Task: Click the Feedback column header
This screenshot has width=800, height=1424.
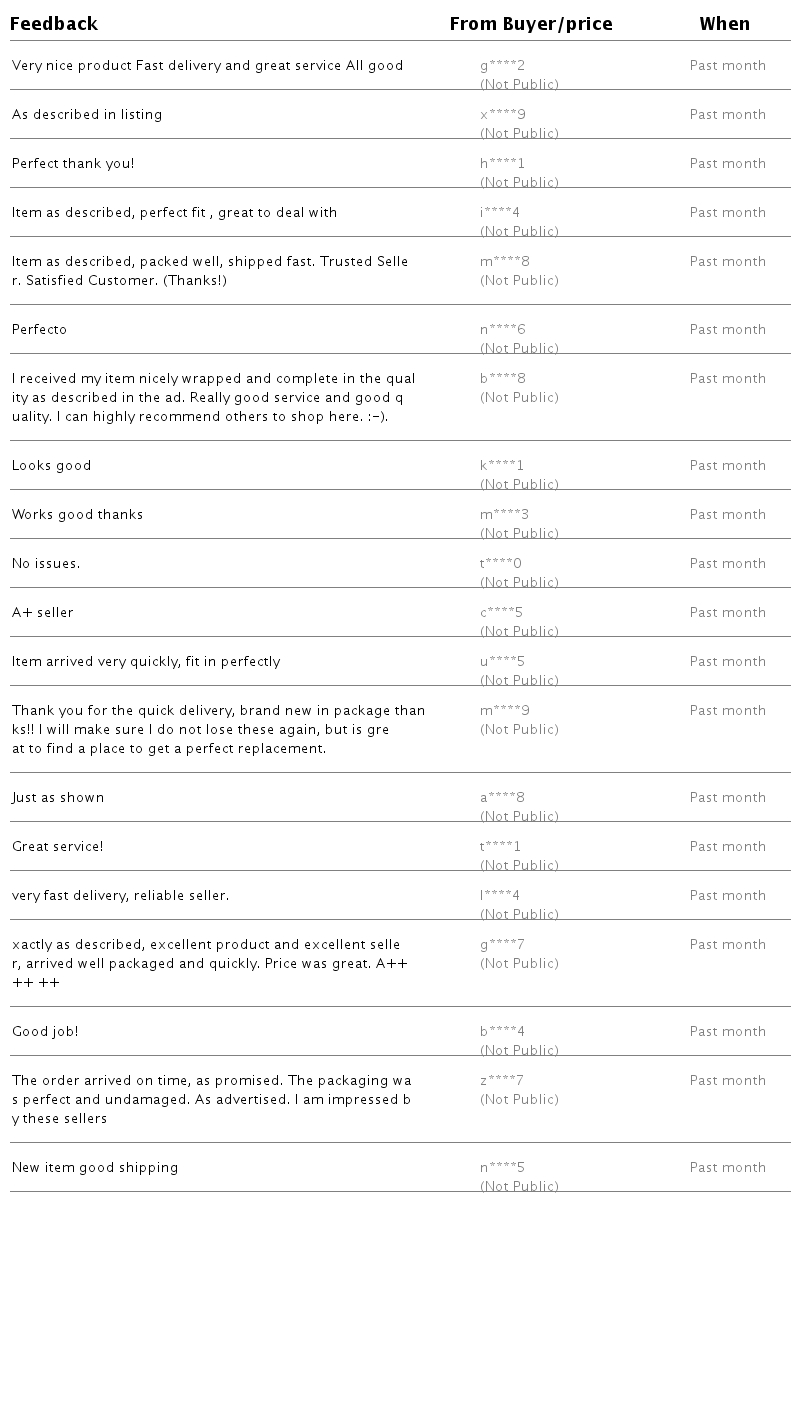Action: [x=54, y=24]
